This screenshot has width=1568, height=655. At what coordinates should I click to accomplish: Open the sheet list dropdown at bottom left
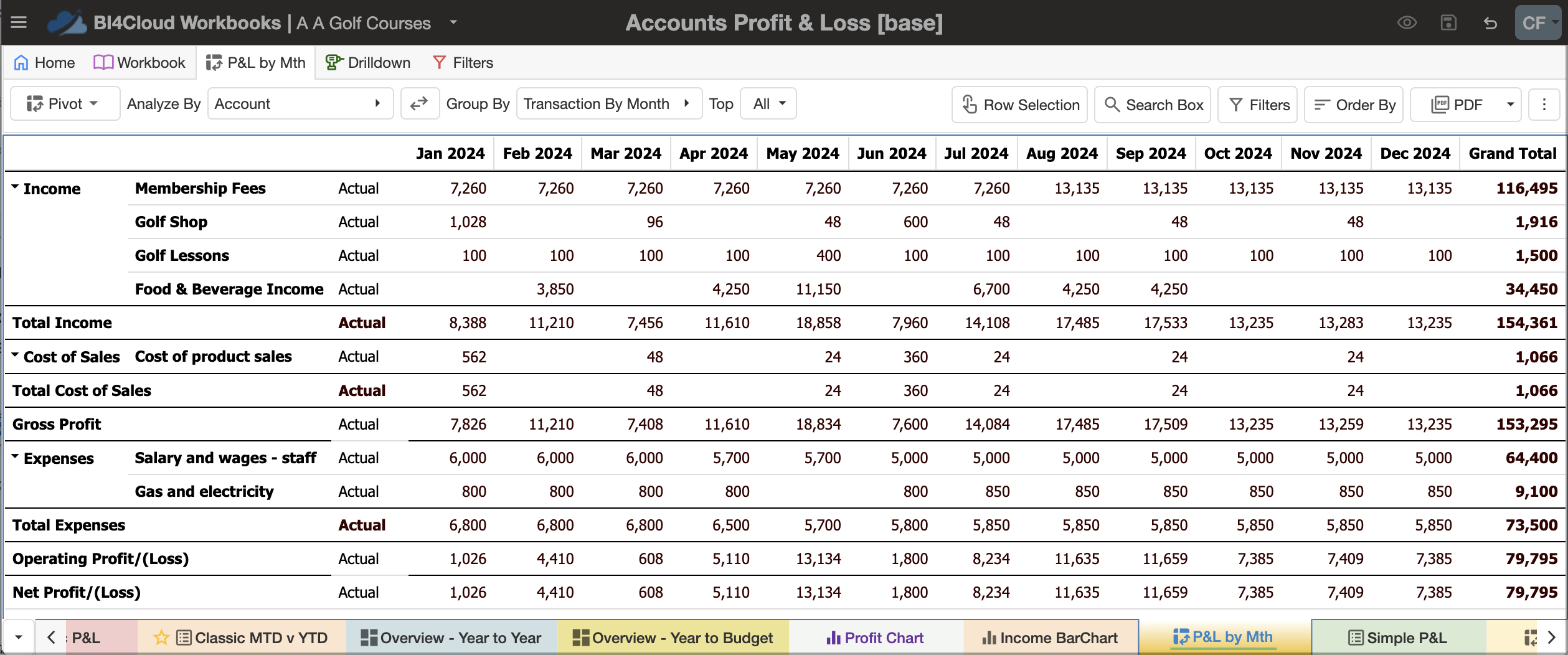(19, 638)
